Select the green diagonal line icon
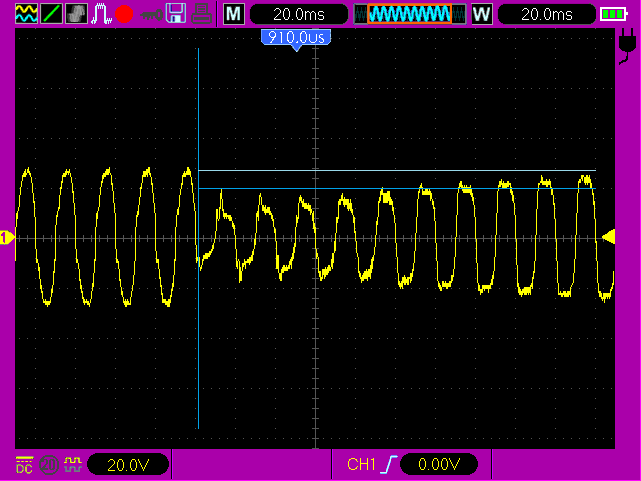The image size is (641, 481). click(51, 14)
